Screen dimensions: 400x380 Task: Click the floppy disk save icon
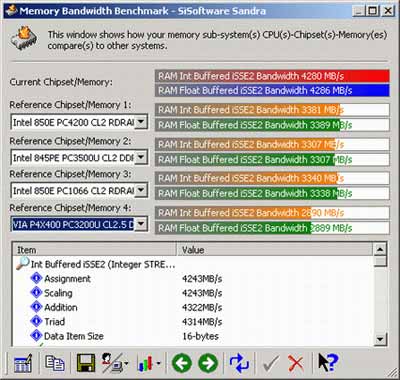click(86, 363)
